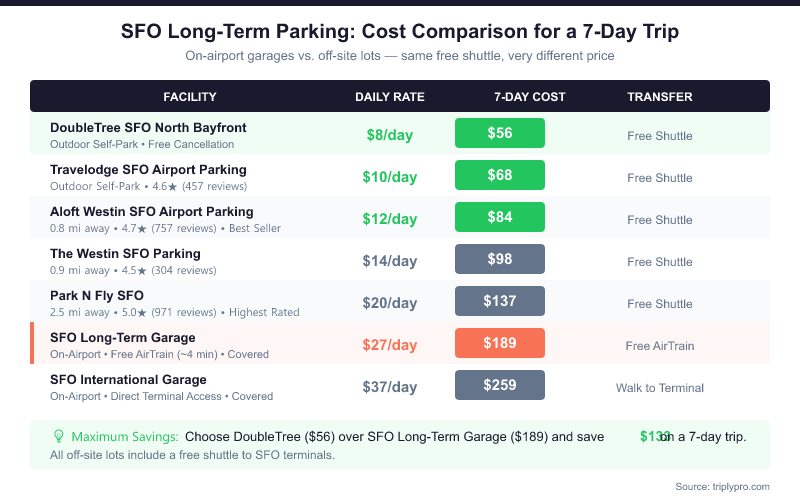Click The Westin SFO Parking name
Screen dimensions: 800x500
pos(125,254)
